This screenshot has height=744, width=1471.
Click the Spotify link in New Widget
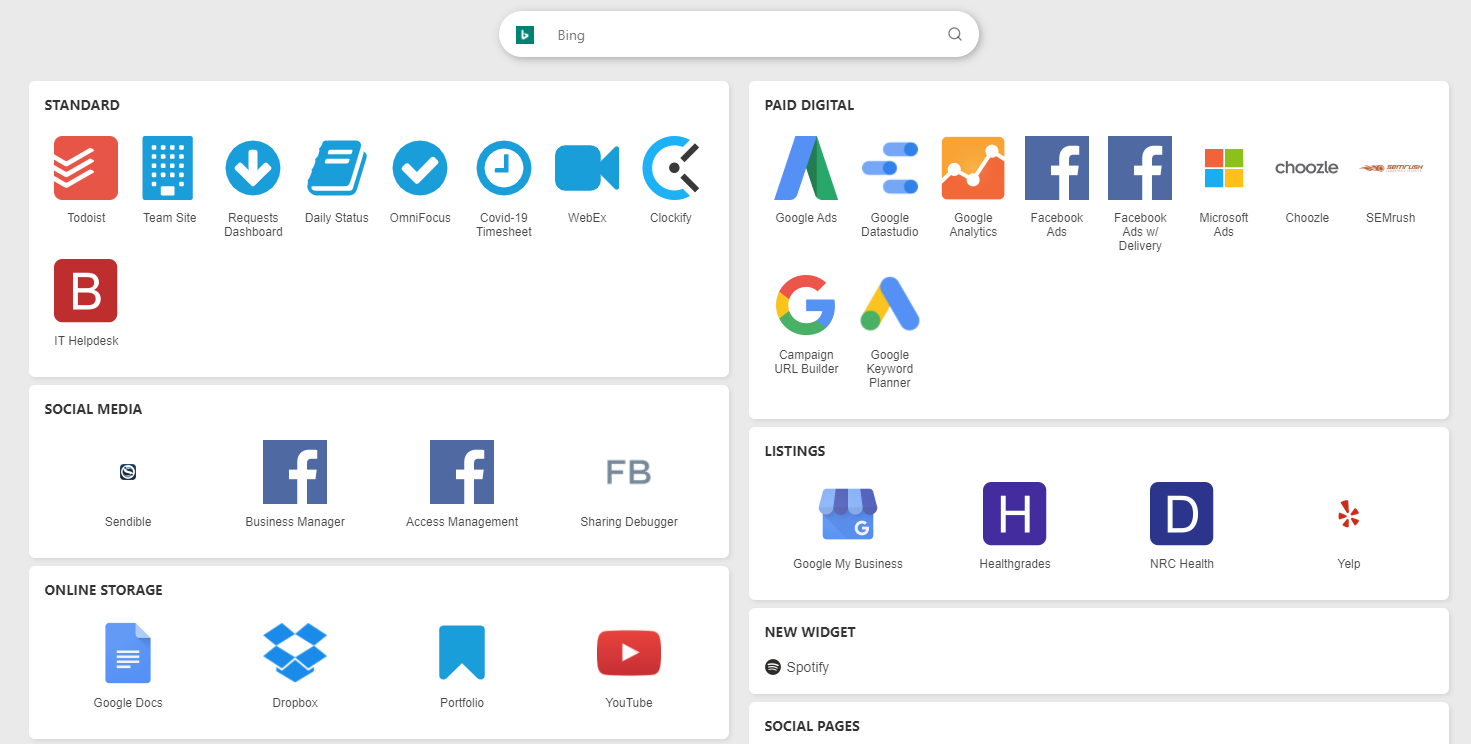coord(797,667)
